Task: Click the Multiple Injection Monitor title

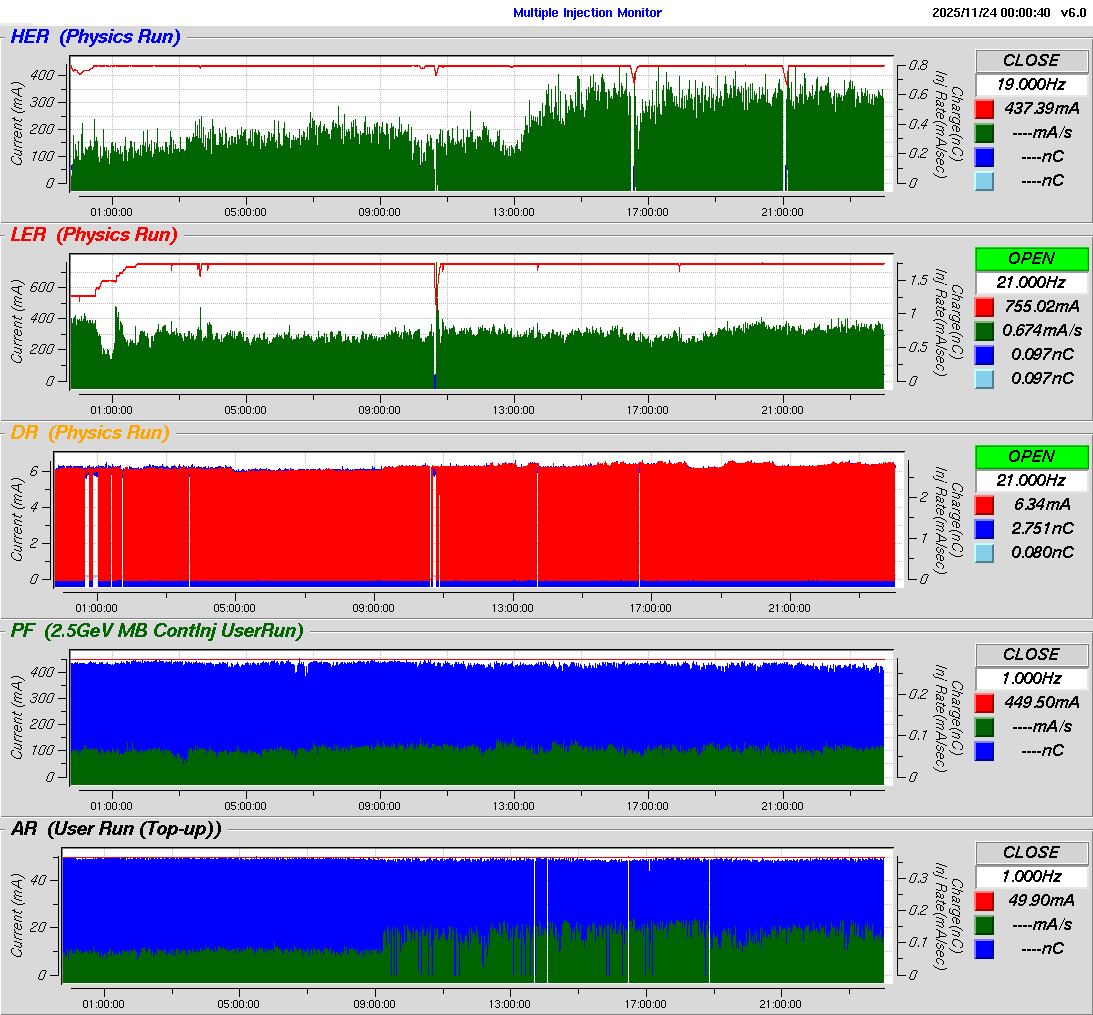Action: click(587, 13)
